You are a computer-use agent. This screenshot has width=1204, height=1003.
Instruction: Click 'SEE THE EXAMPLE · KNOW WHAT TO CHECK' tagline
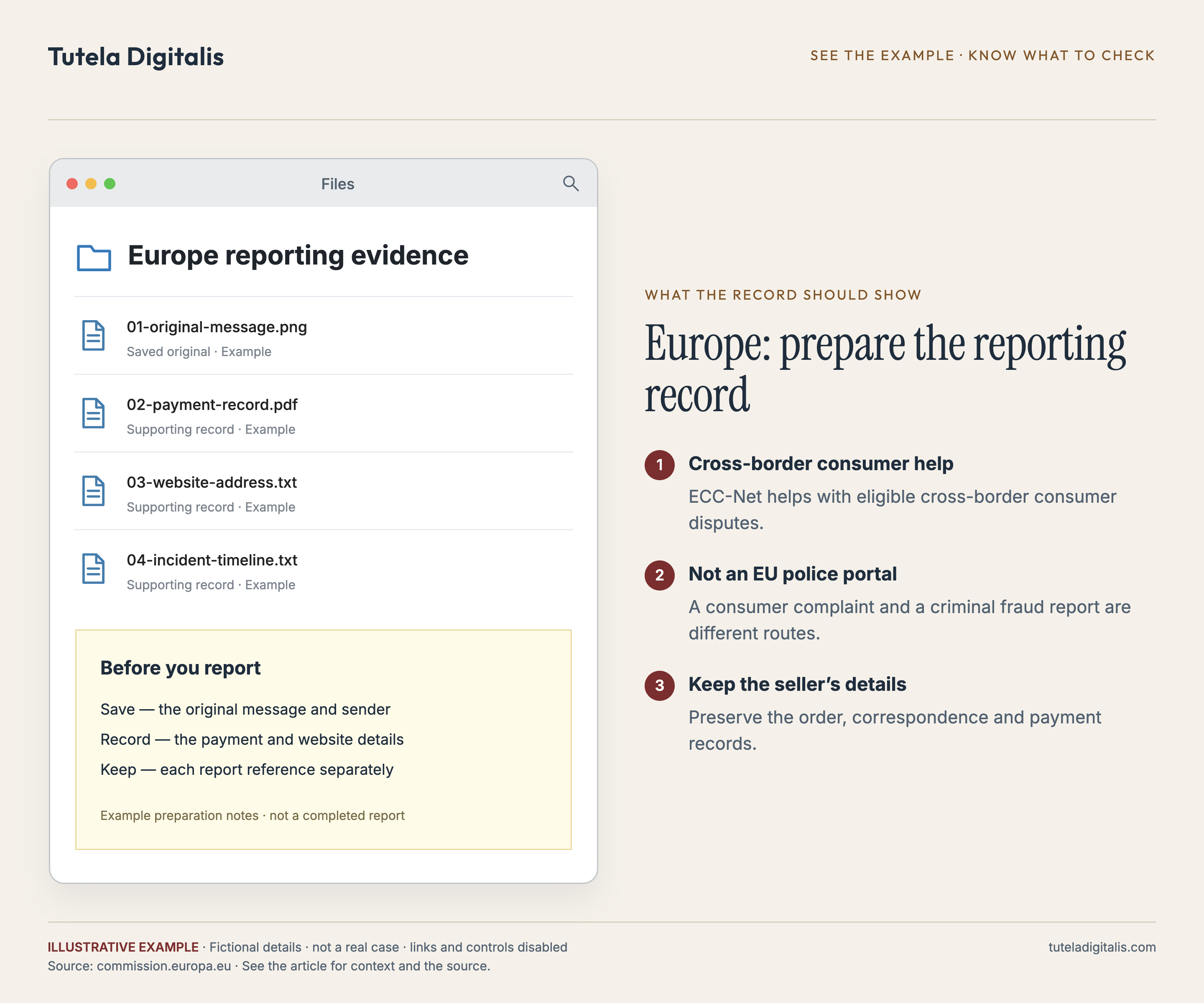tap(983, 56)
